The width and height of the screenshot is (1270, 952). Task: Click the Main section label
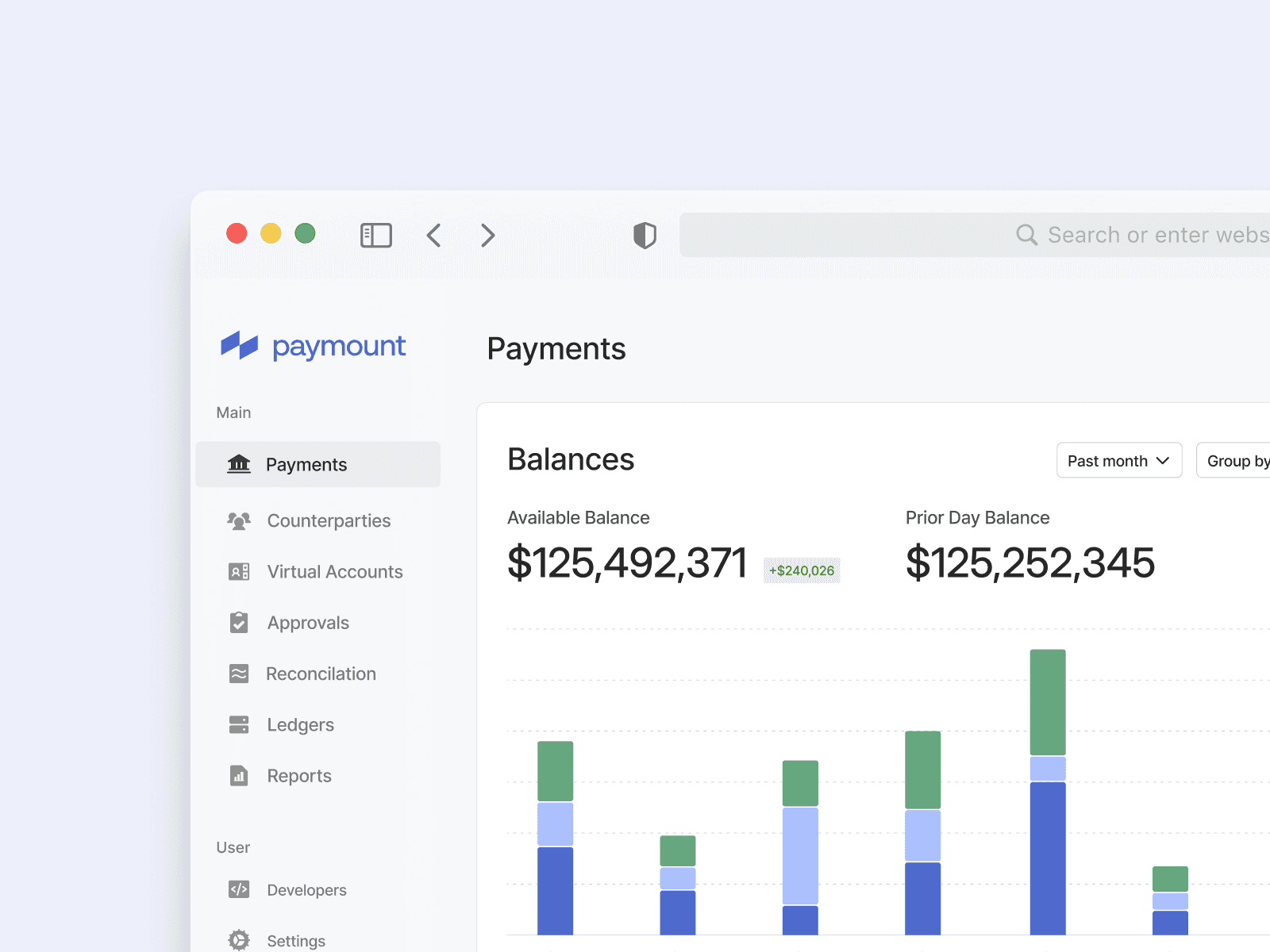233,413
